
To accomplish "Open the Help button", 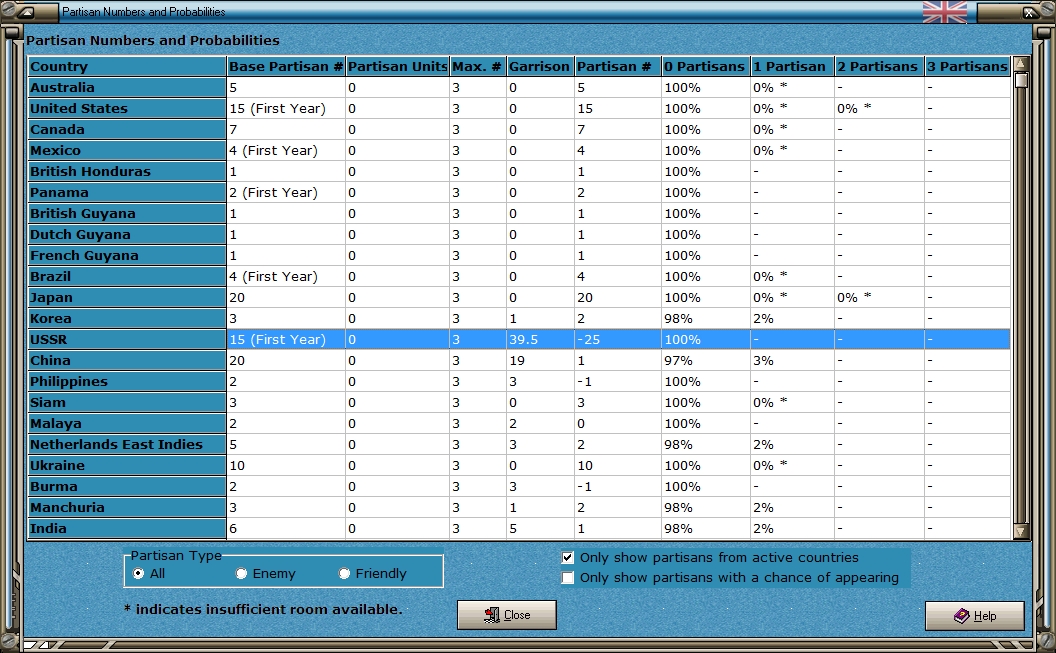I will 975,615.
